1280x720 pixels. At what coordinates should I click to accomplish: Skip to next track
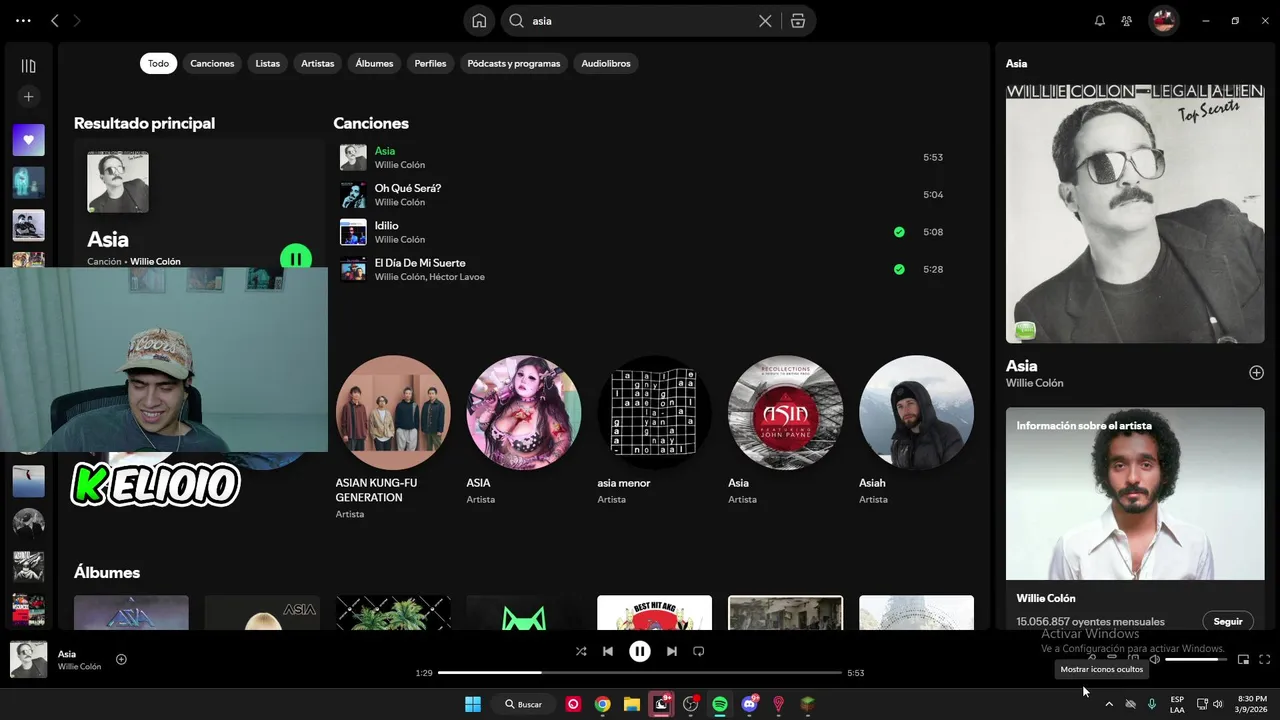click(672, 651)
